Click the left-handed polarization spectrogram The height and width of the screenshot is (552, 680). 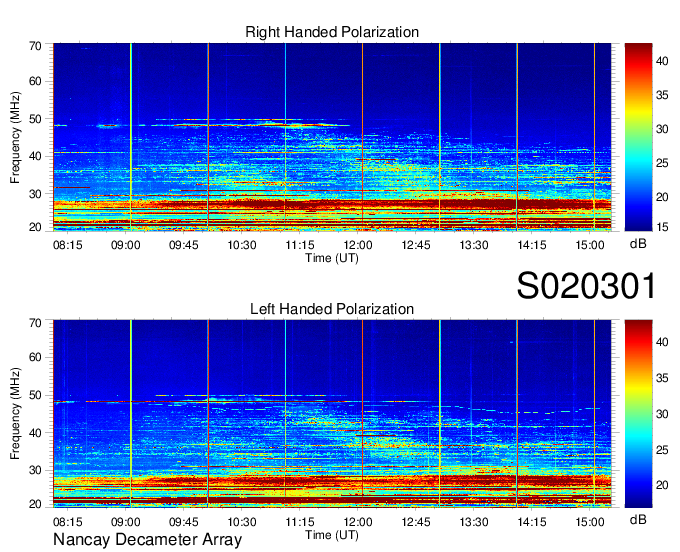[x=332, y=414]
